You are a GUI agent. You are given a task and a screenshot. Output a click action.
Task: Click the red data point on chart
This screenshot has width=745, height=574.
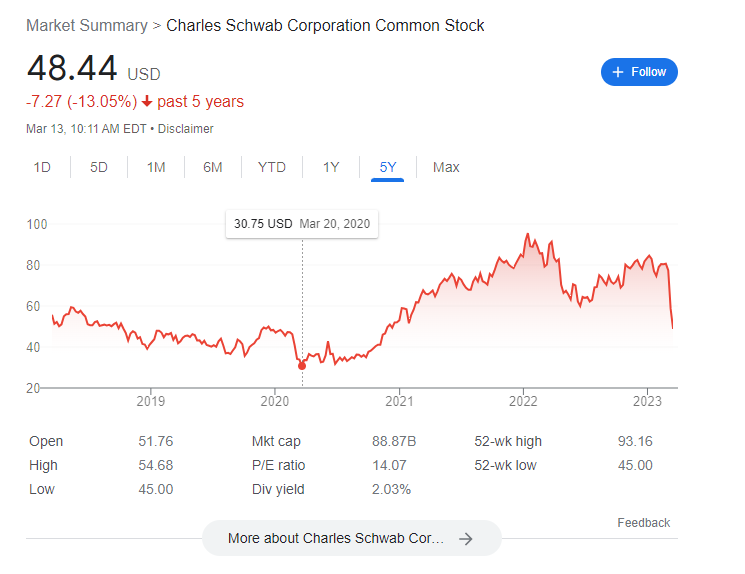(302, 366)
